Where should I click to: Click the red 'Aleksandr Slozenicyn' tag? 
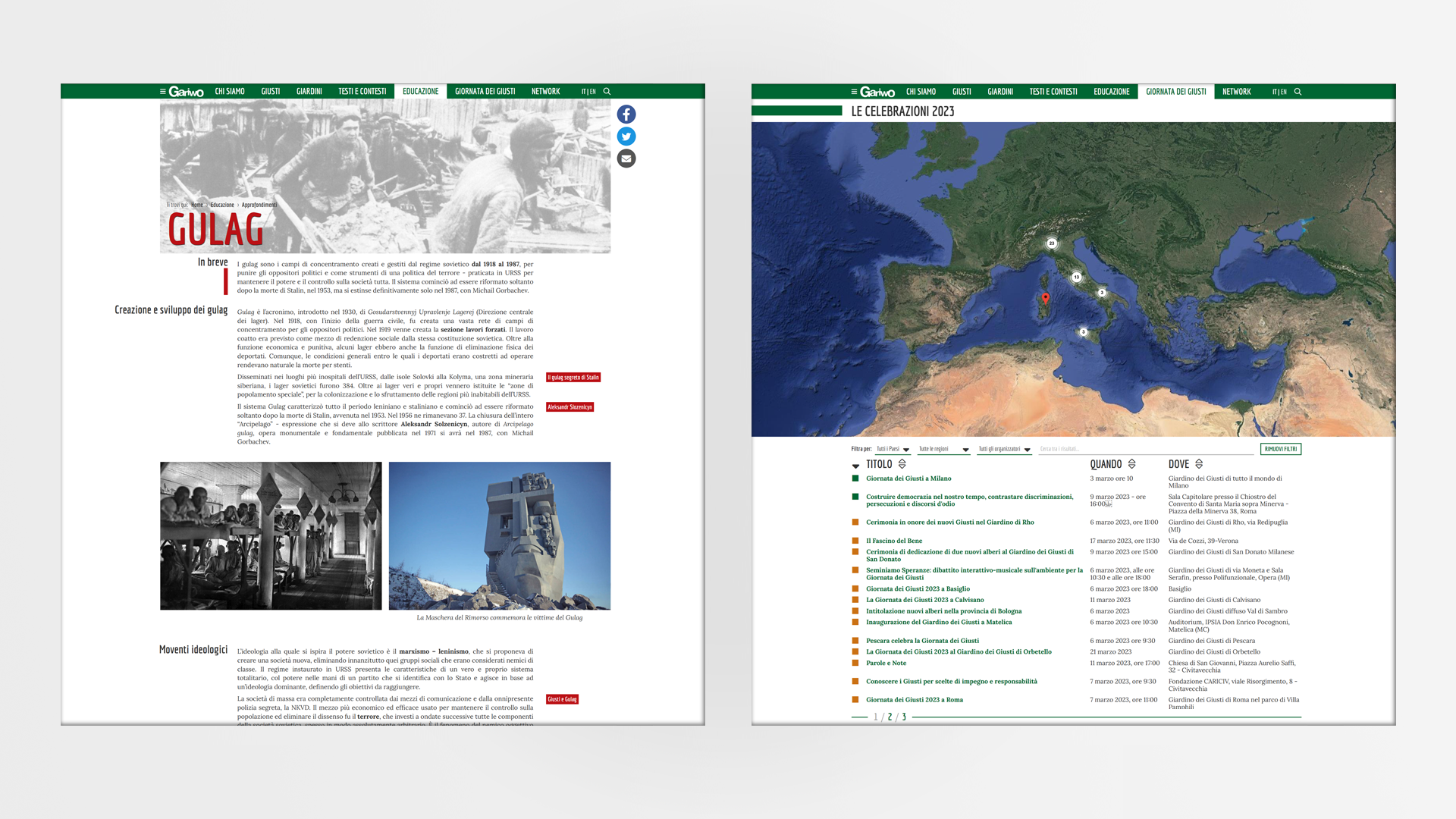(x=570, y=407)
